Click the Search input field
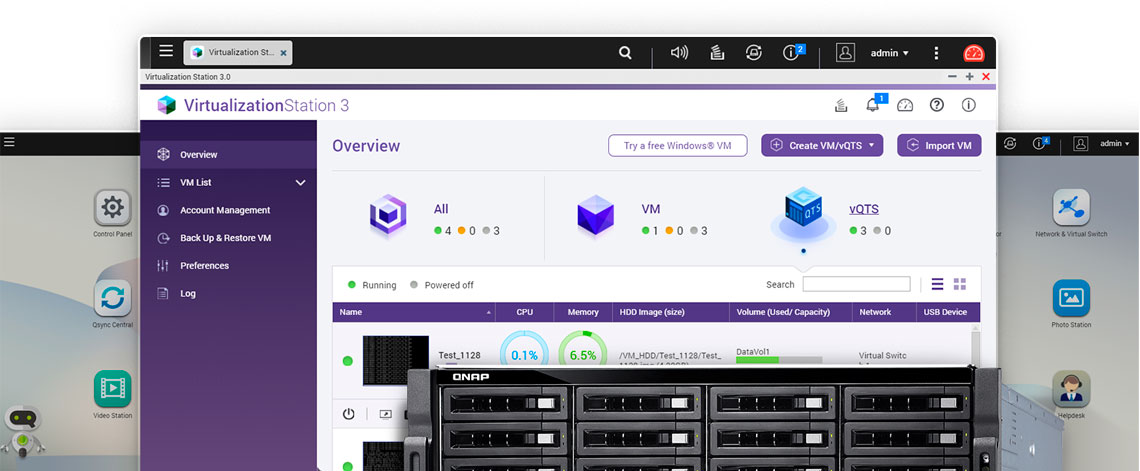 point(856,284)
